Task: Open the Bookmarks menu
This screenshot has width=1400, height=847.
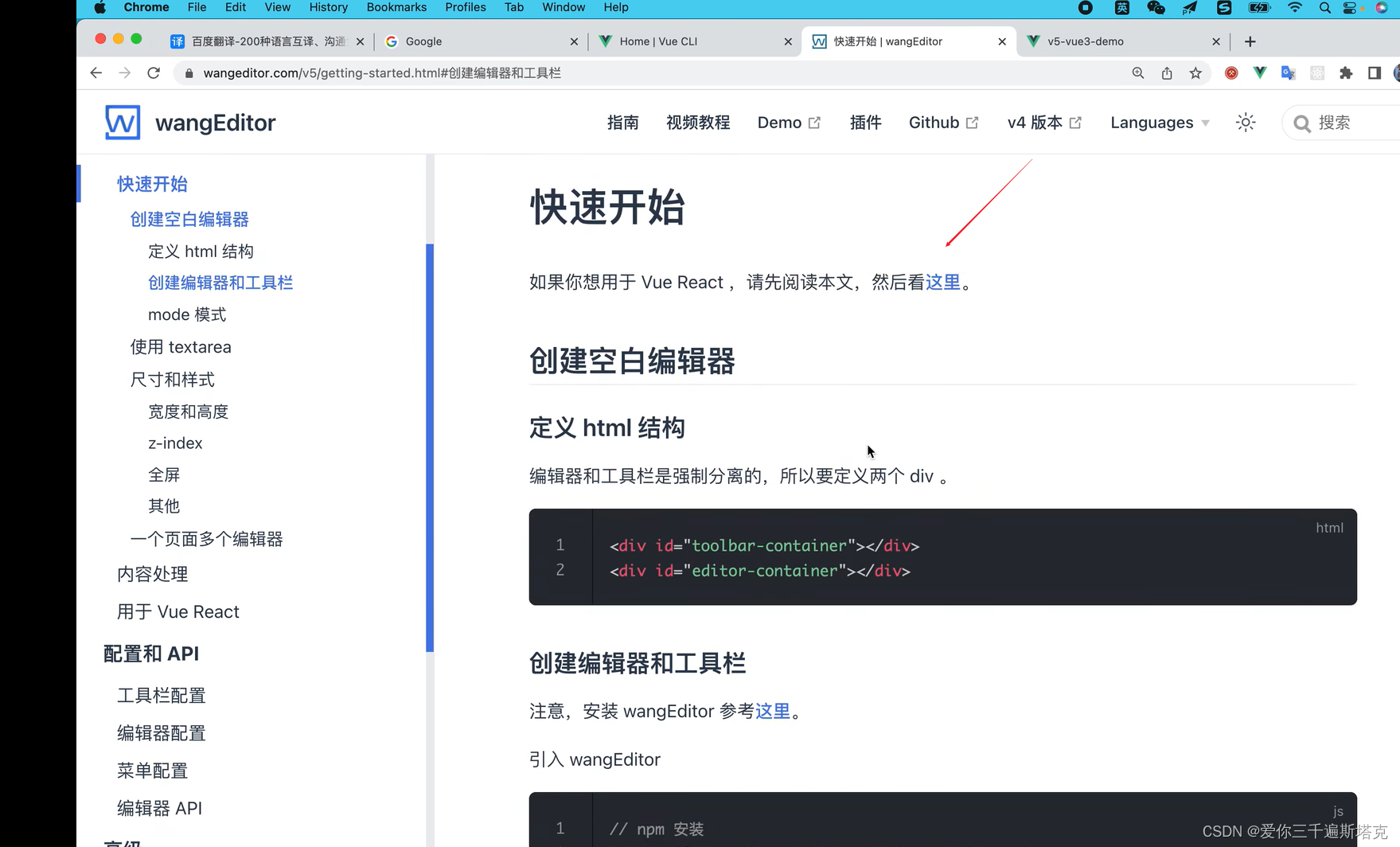Action: tap(396, 7)
